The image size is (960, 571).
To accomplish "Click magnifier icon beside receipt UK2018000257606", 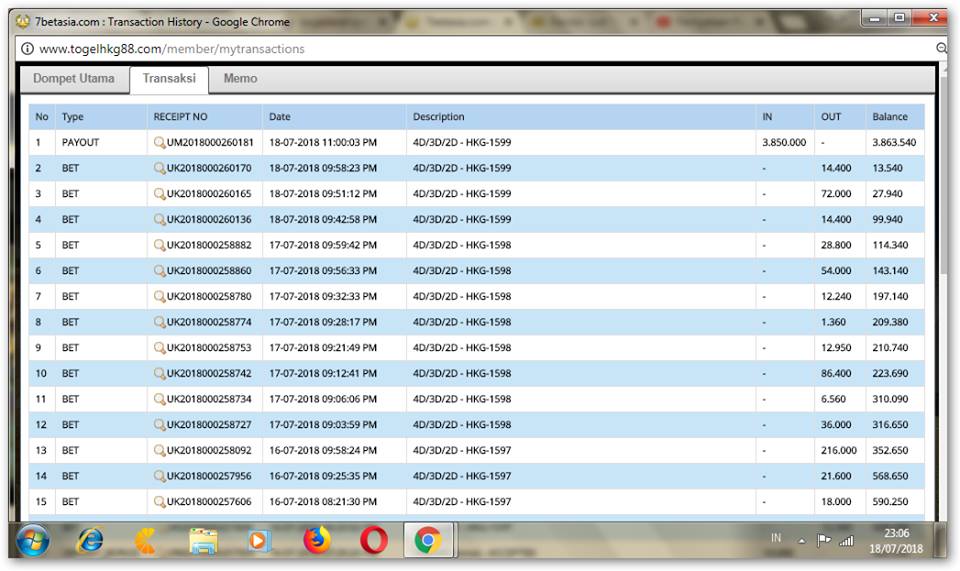I will [x=159, y=501].
